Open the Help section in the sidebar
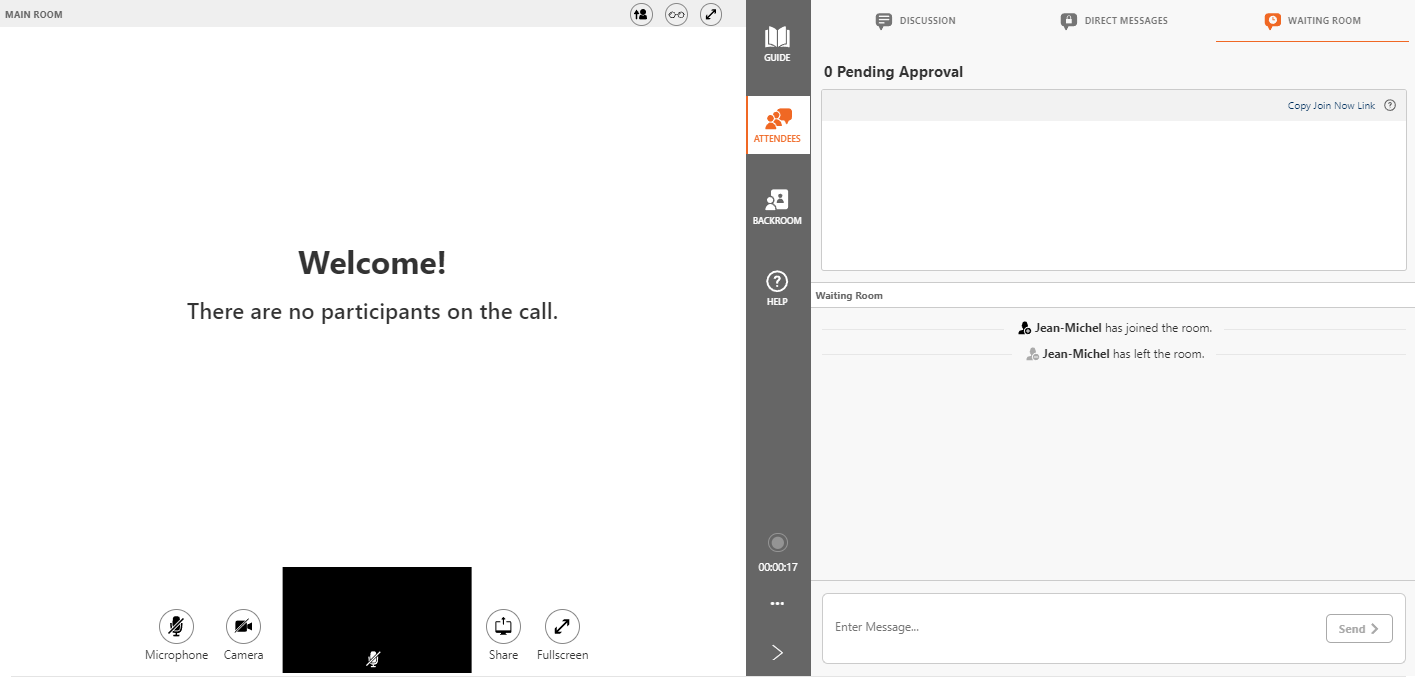 pyautogui.click(x=778, y=288)
